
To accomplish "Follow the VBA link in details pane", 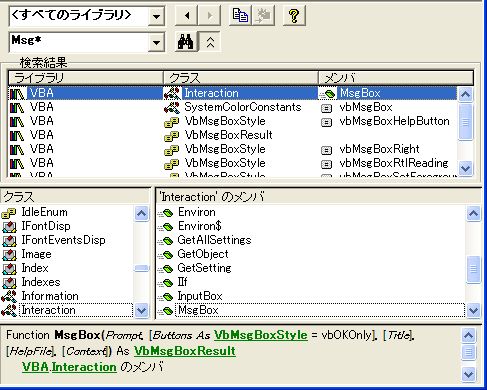I will pos(35,367).
